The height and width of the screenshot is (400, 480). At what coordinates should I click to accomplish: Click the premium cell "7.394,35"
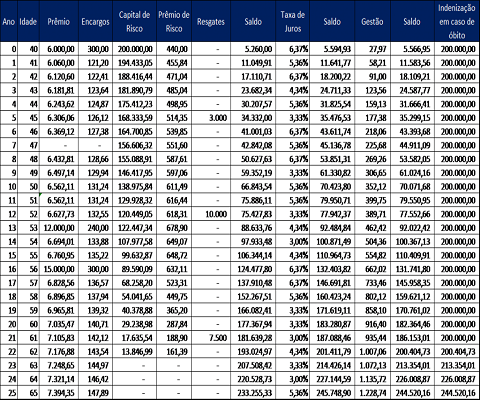(61, 393)
